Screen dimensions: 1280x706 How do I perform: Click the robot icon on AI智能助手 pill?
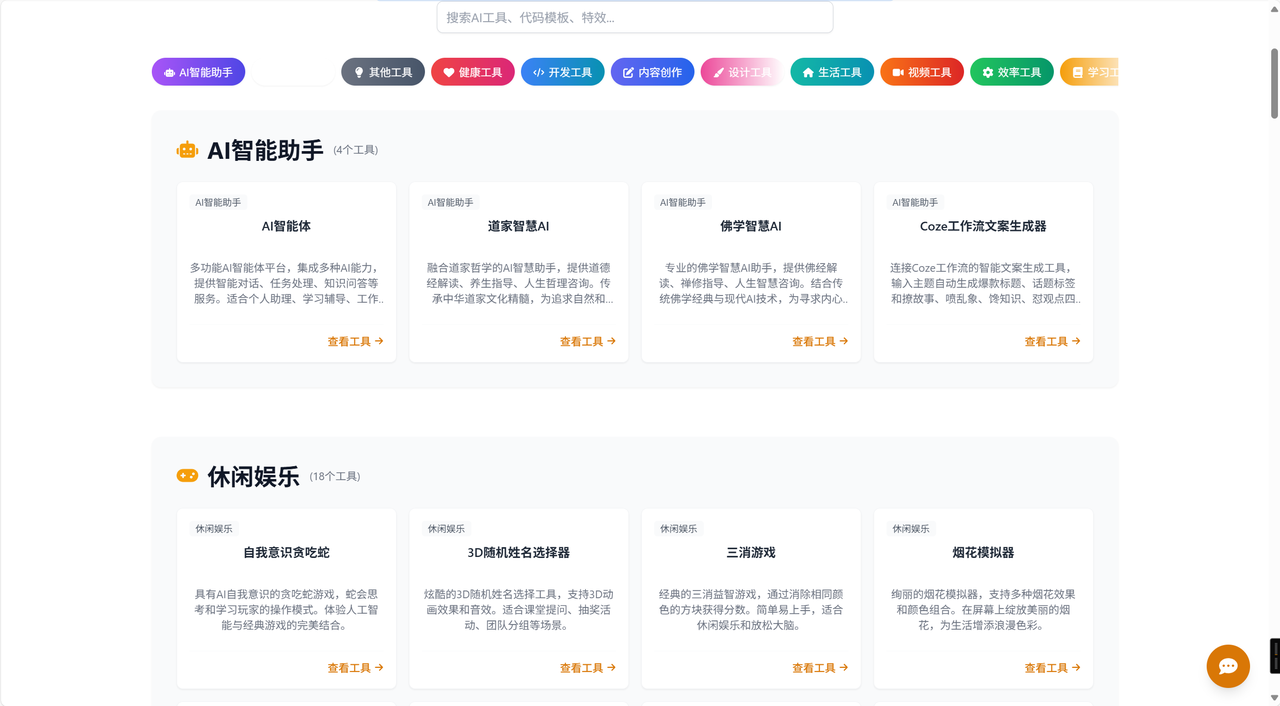pyautogui.click(x=170, y=73)
